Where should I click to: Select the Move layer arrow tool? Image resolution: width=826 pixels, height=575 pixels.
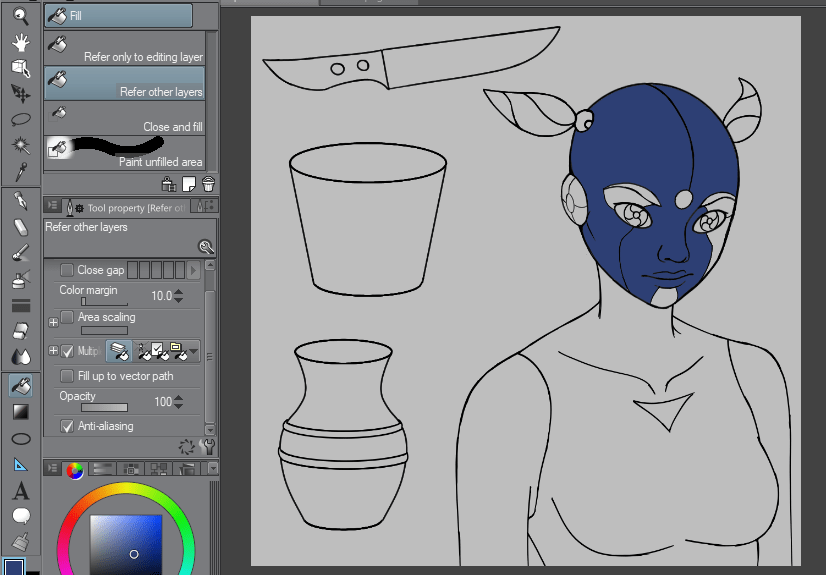coord(21,94)
